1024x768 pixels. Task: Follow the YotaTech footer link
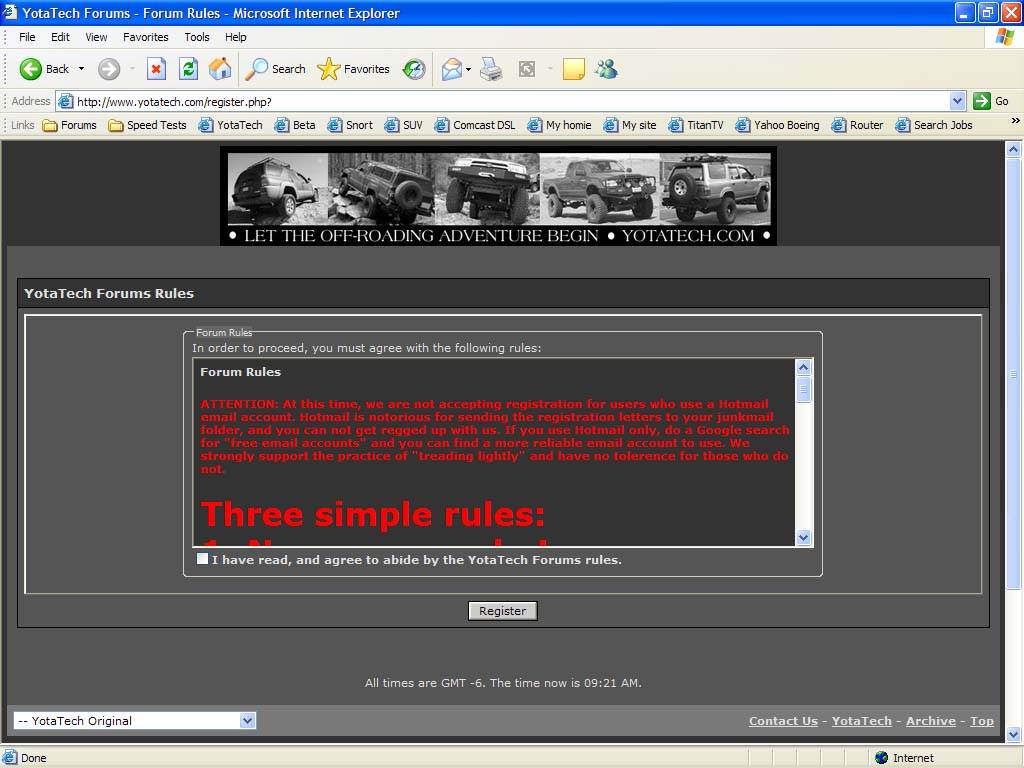pyautogui.click(x=861, y=721)
